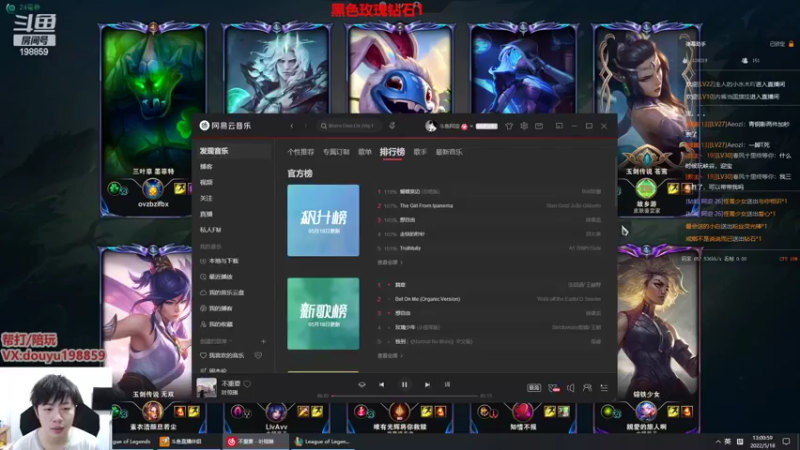Viewport: 800px width, 450px height.
Task: Open the skin theme (shirt) icon
Action: 509,126
